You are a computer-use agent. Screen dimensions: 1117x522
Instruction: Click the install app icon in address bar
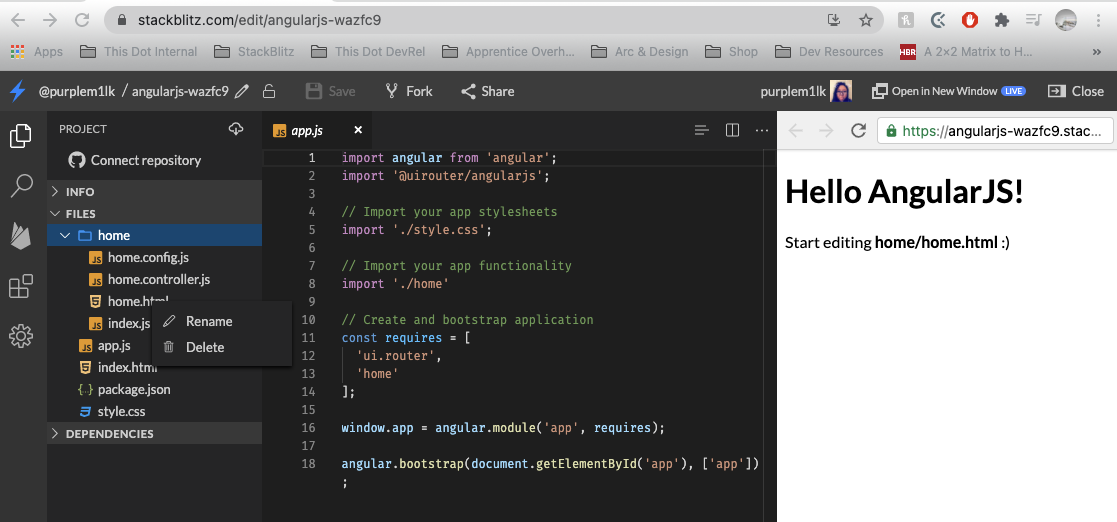coord(834,20)
